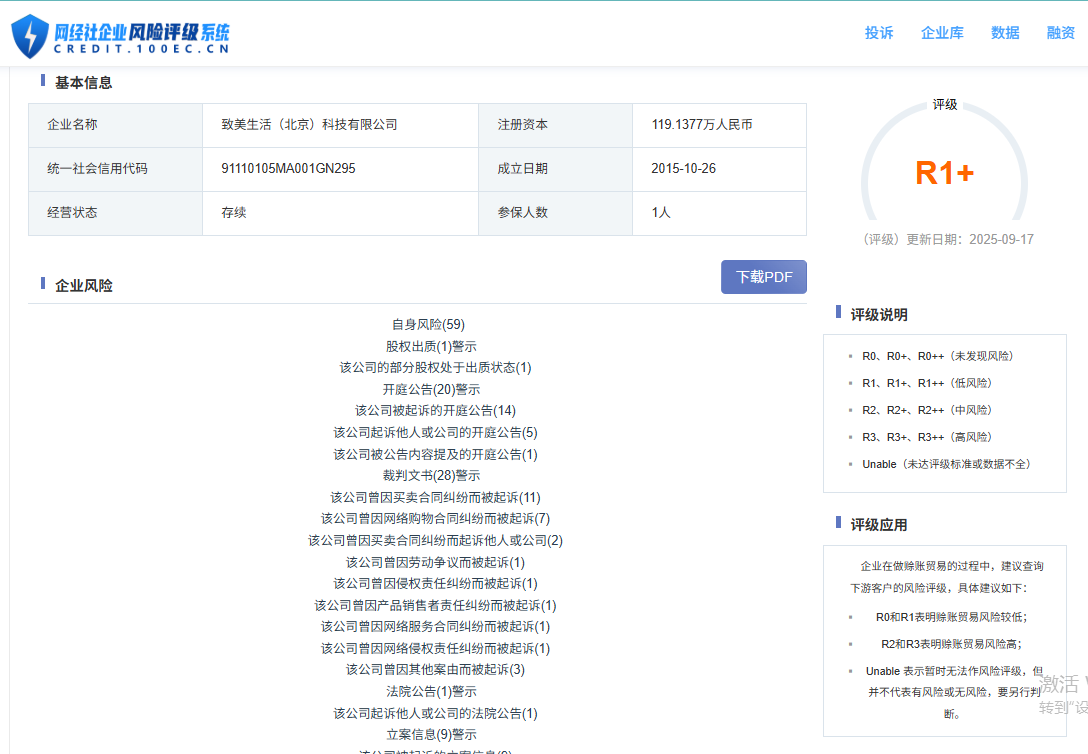Image resolution: width=1088 pixels, height=754 pixels.
Task: Click 该公司起诉他人或公司的法院公告(1) row
Action: [435, 714]
